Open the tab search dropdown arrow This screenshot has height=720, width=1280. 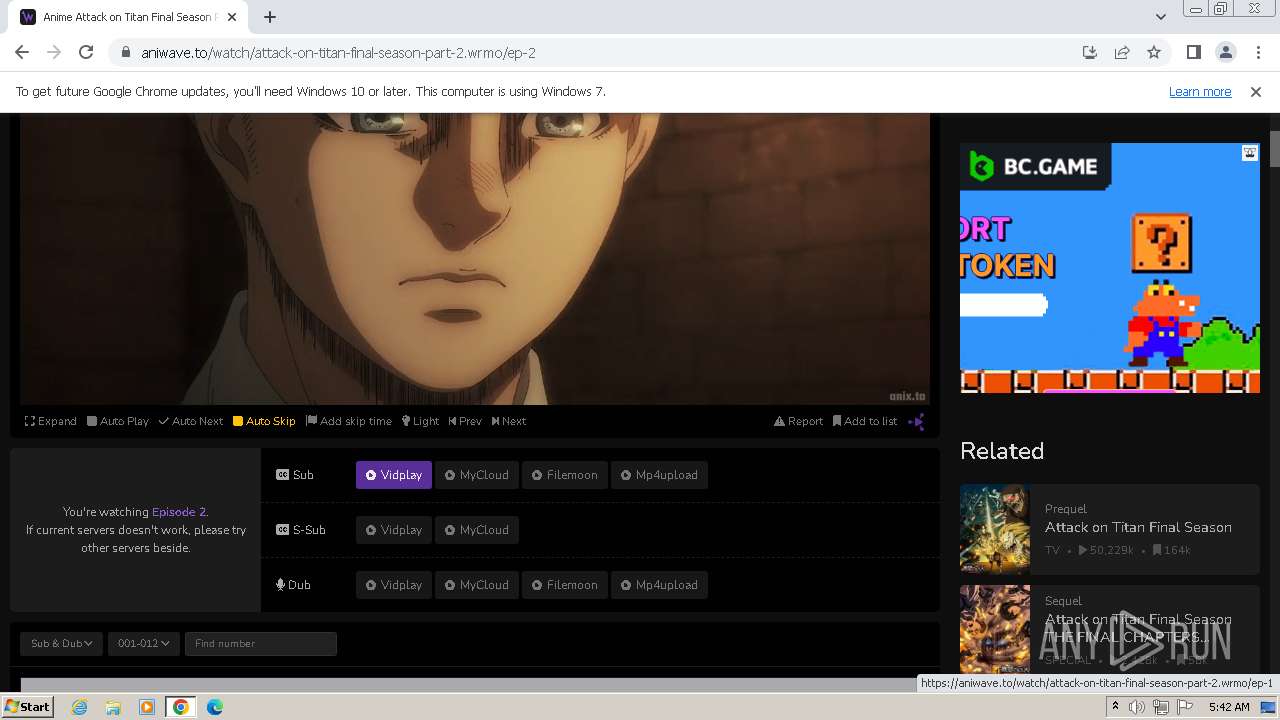(1160, 17)
